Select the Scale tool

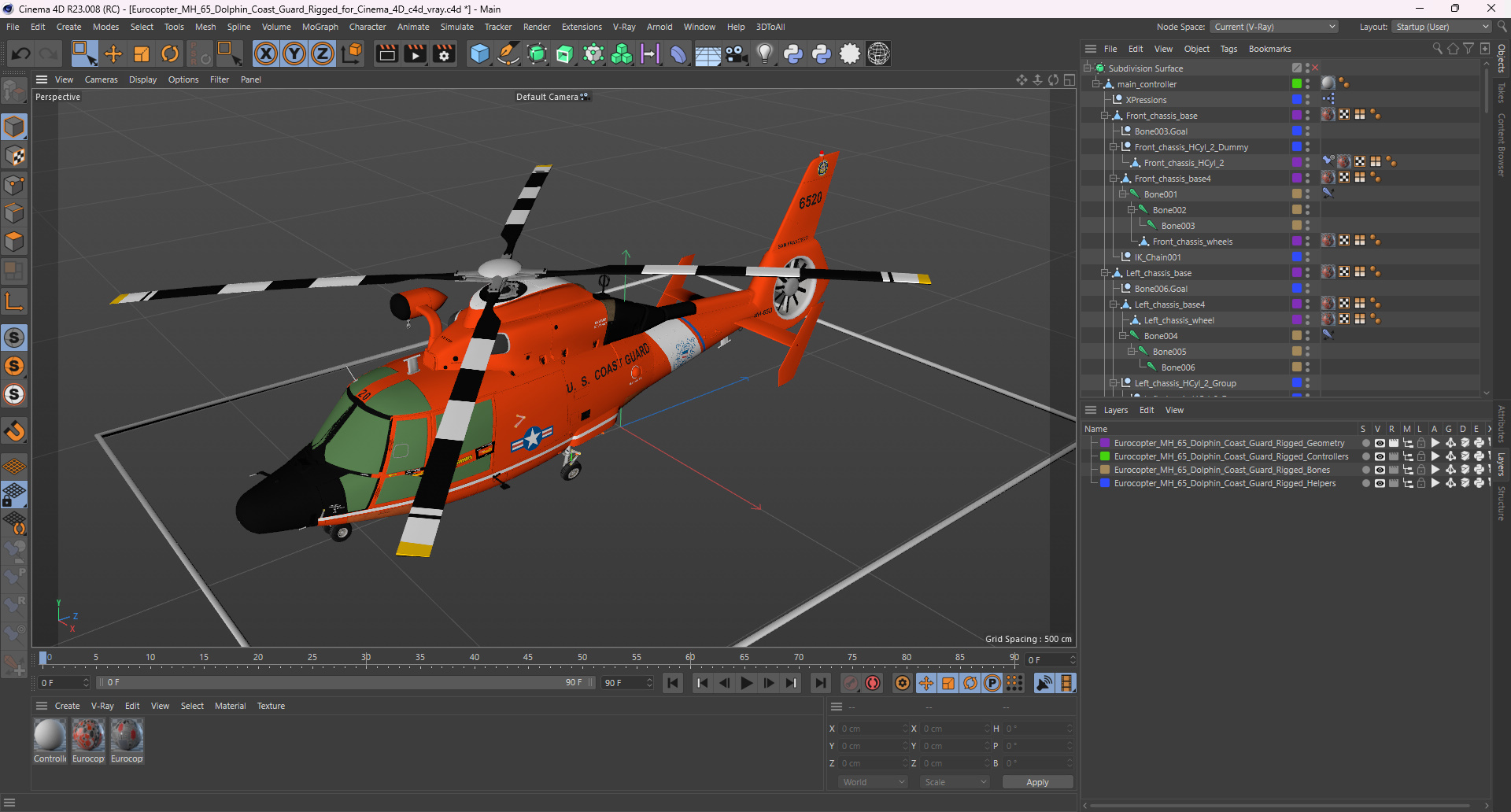pyautogui.click(x=142, y=54)
